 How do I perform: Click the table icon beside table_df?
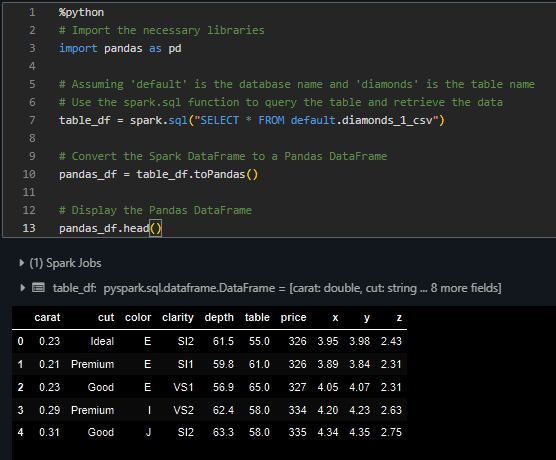point(38,287)
